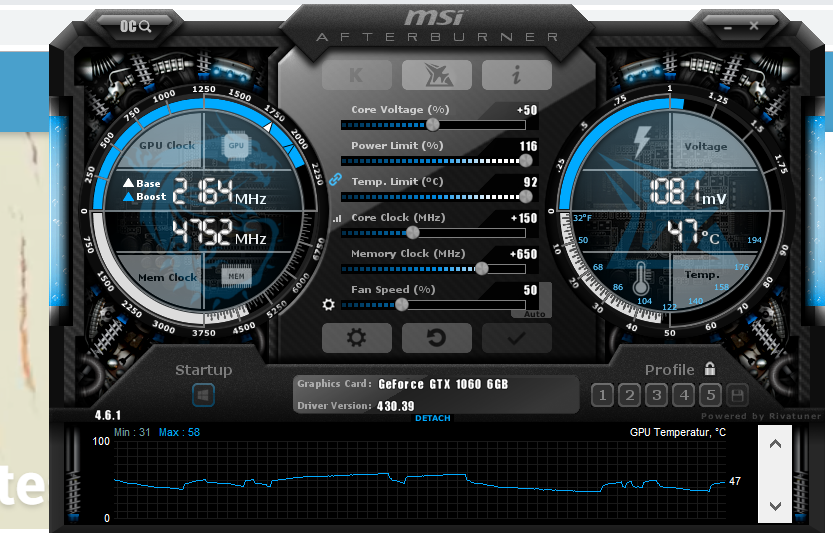The height and width of the screenshot is (533, 833).
Task: Click the GPU chip icon in clock gauge
Action: pyautogui.click(x=236, y=146)
